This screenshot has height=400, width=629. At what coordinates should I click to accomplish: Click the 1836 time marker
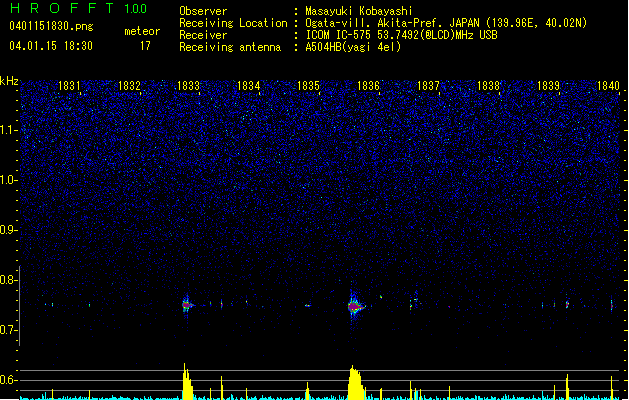(368, 86)
